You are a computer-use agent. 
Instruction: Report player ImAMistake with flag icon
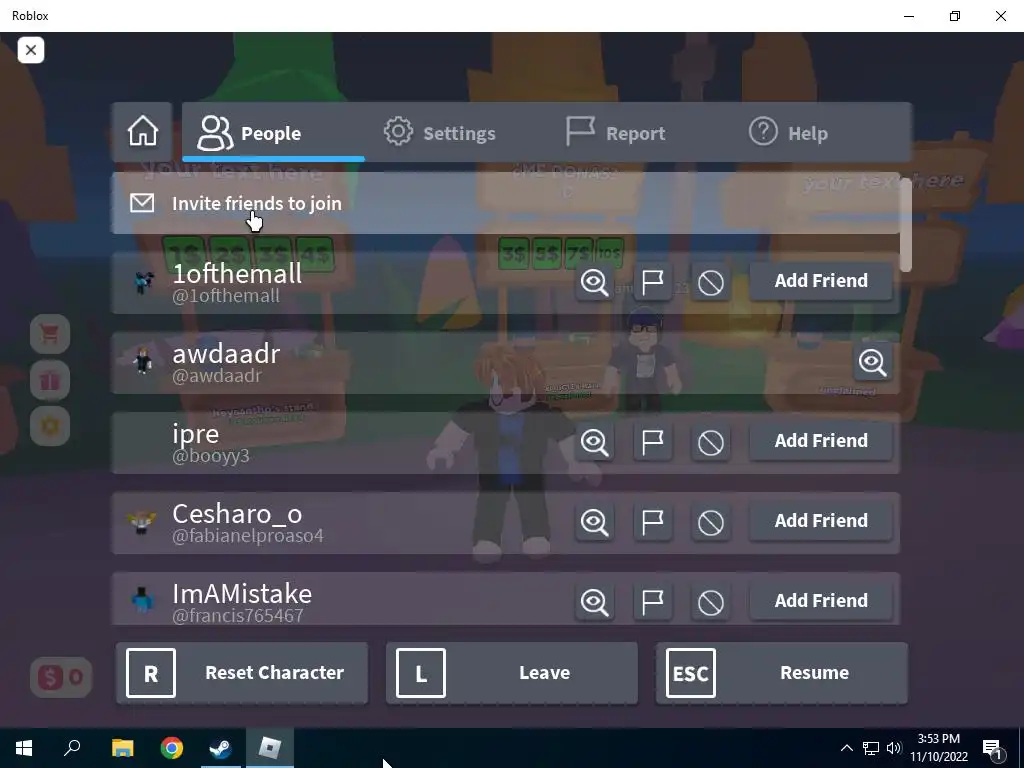[x=652, y=601]
